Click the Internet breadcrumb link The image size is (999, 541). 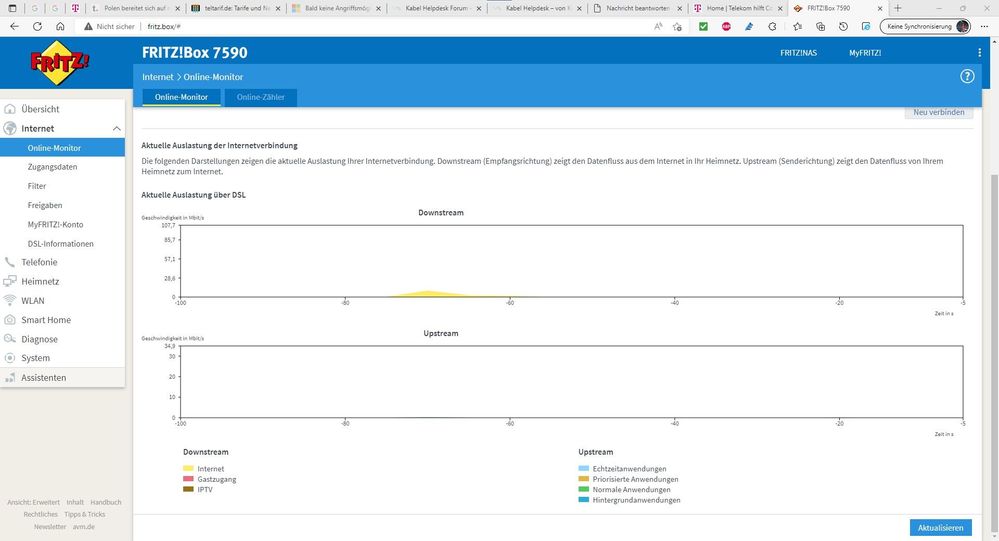click(x=157, y=77)
